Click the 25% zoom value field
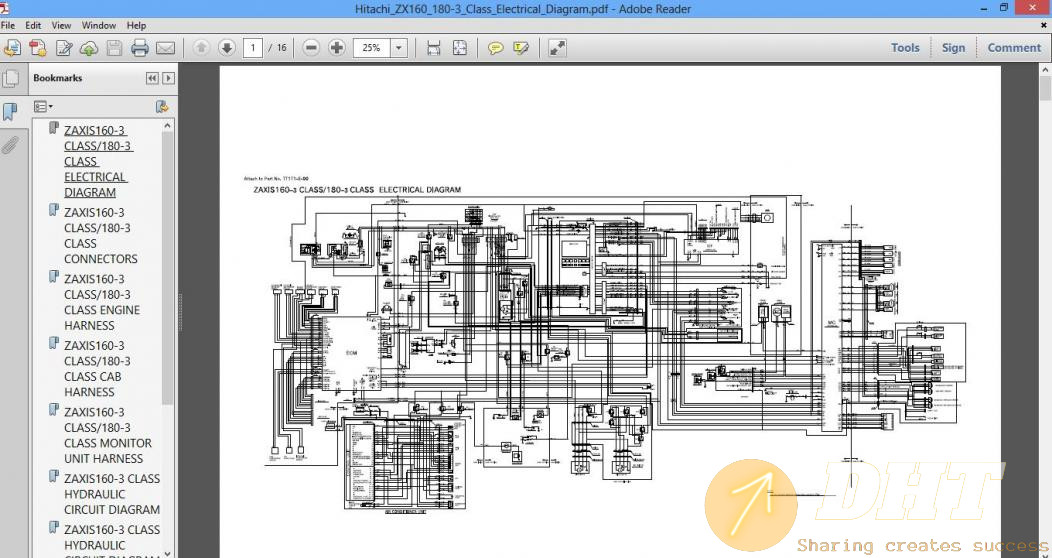 [372, 48]
